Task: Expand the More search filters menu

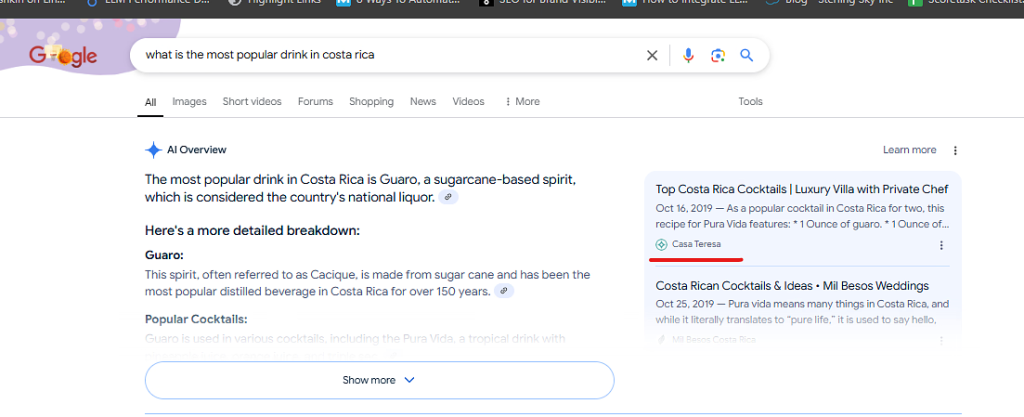Action: [522, 102]
